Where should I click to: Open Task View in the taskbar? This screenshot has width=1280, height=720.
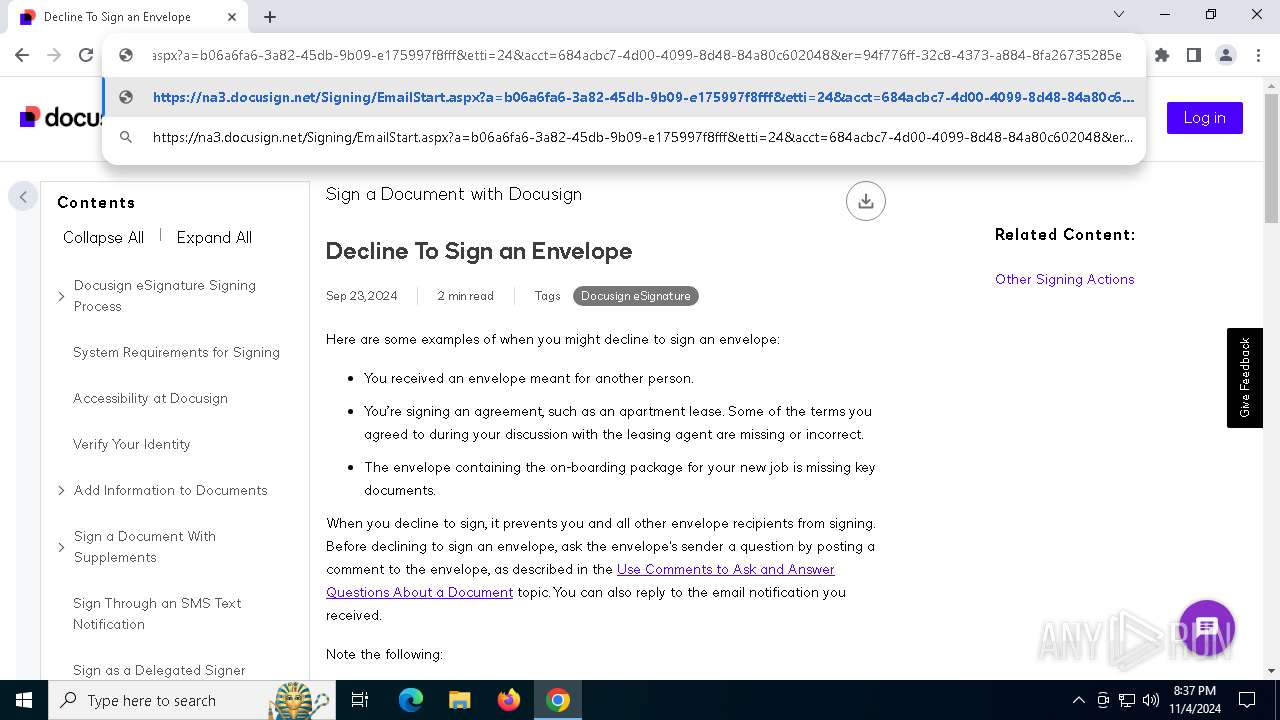click(x=360, y=700)
